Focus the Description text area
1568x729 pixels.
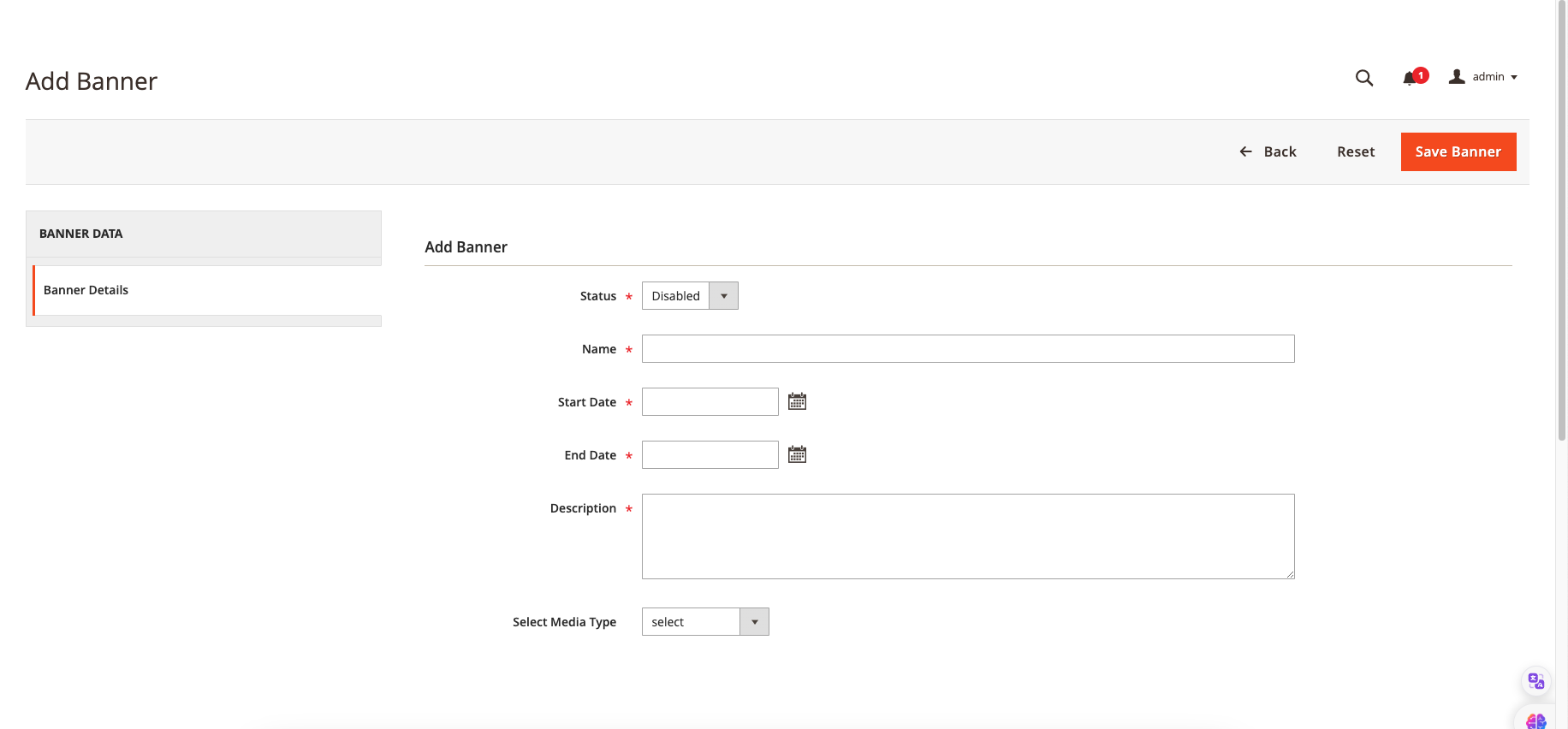tap(968, 536)
